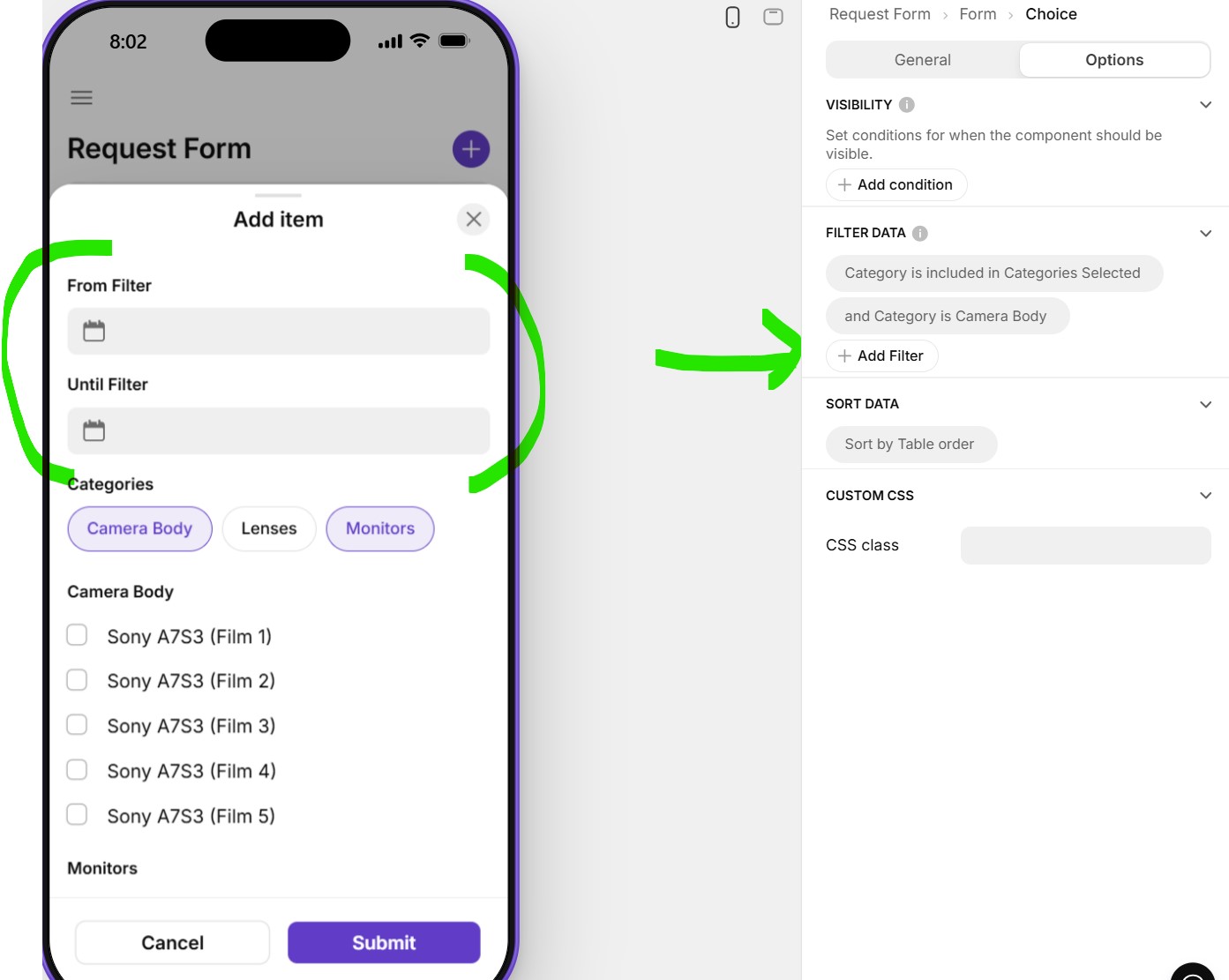
Task: Switch to tablet device preview icon
Action: [x=773, y=16]
